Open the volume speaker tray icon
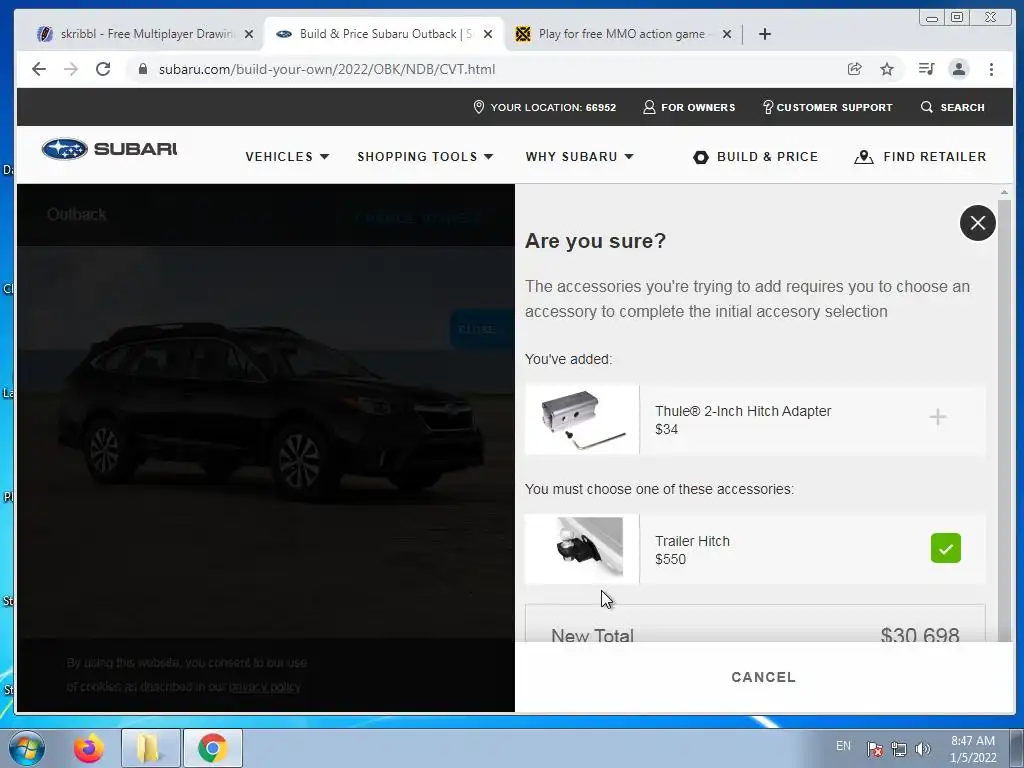 [922, 749]
